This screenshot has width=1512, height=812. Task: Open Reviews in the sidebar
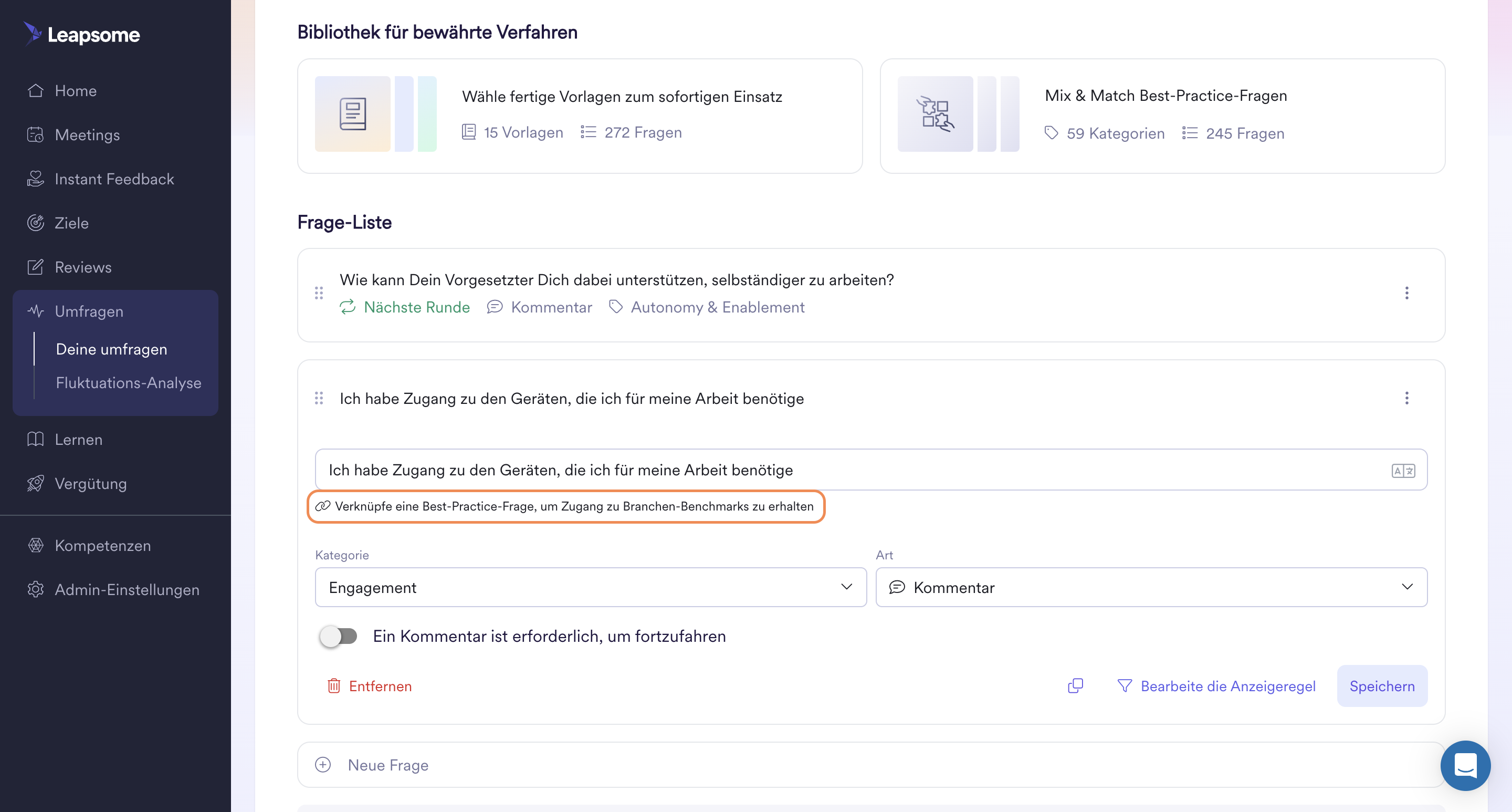pyautogui.click(x=83, y=267)
